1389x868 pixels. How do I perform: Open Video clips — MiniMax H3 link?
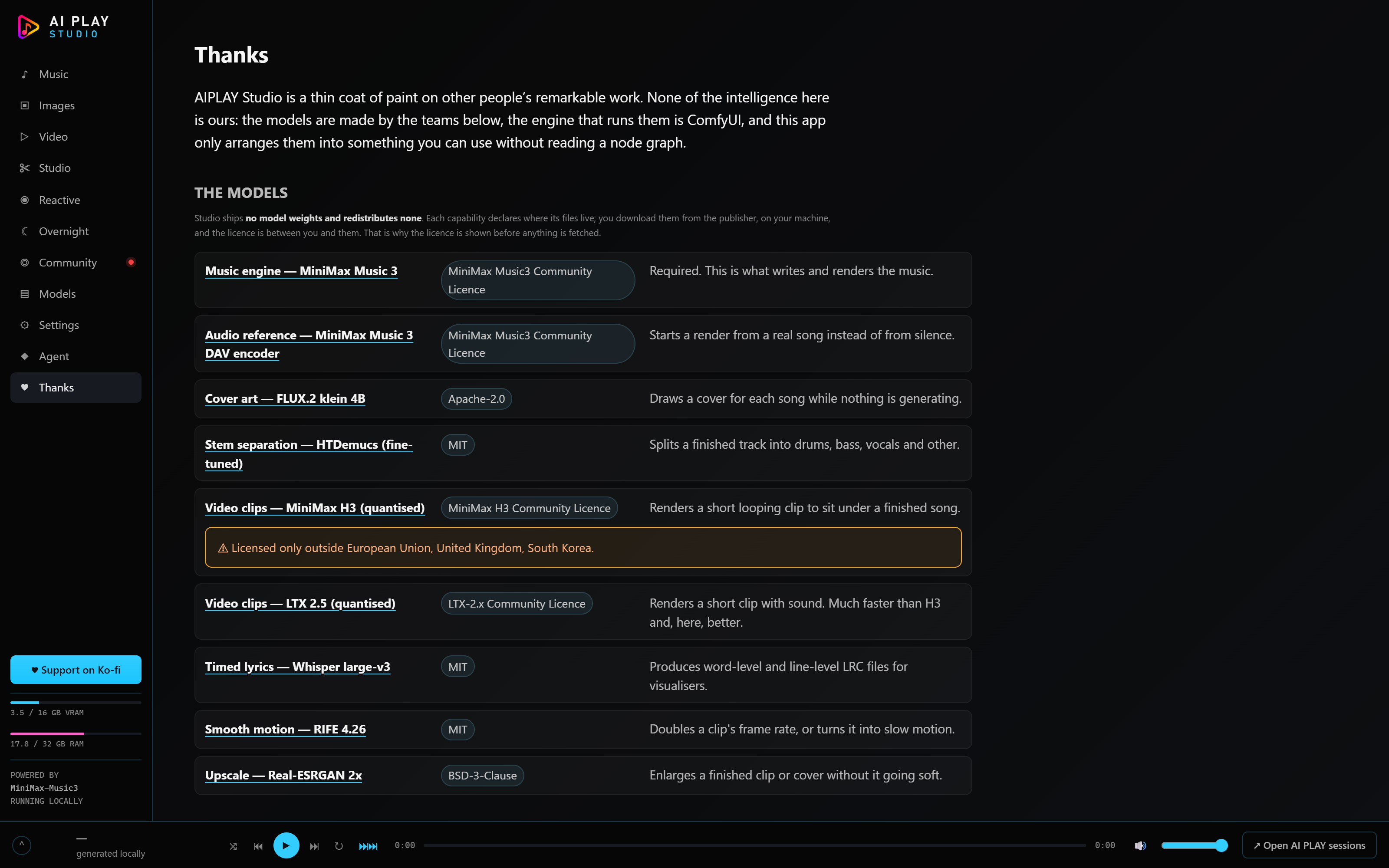(x=315, y=507)
